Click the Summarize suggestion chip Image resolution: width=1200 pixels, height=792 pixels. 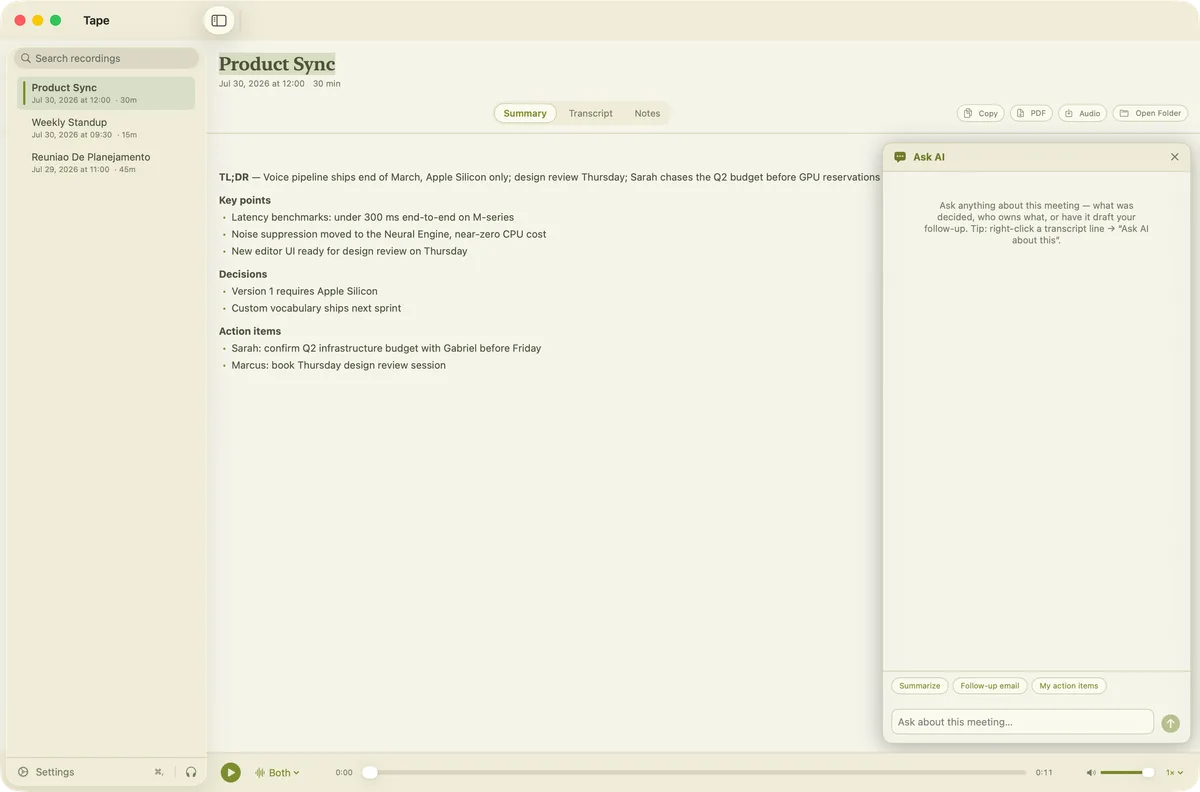tap(919, 686)
